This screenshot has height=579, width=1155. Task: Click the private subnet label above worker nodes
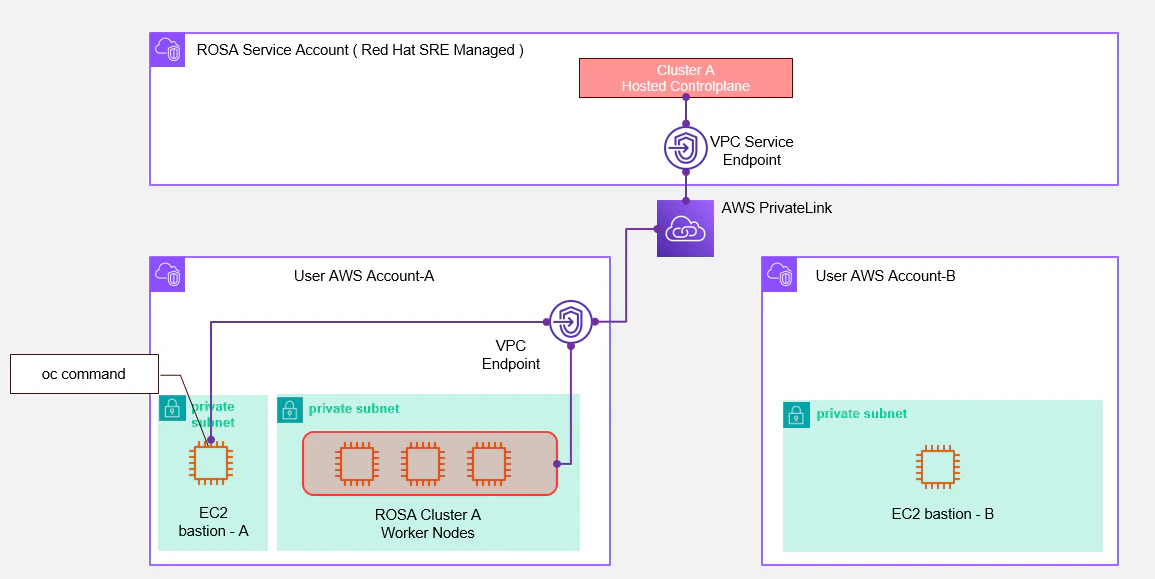(354, 408)
